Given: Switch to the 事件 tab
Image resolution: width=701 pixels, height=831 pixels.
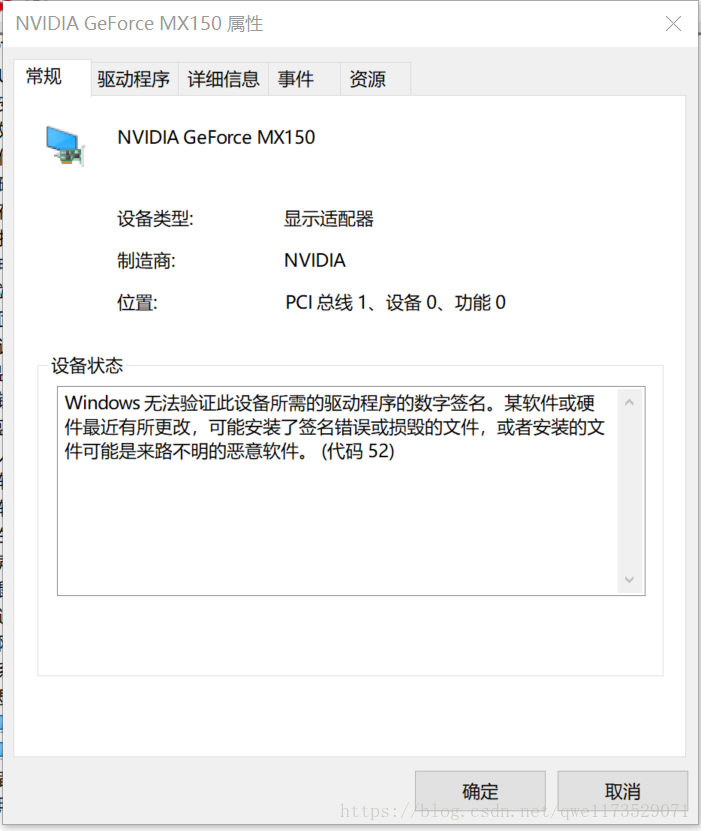Looking at the screenshot, I should [x=304, y=79].
